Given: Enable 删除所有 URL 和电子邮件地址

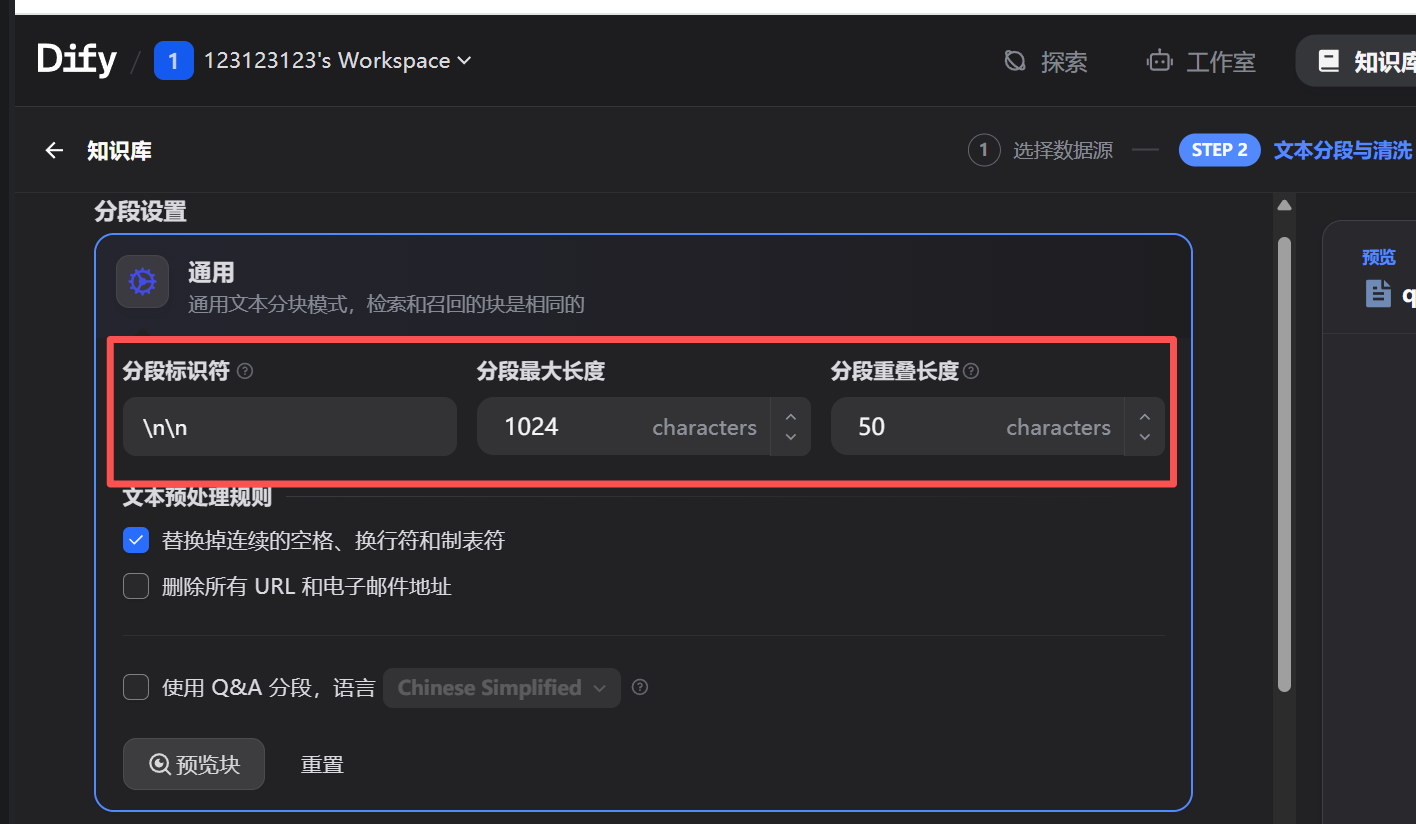Looking at the screenshot, I should [x=135, y=585].
